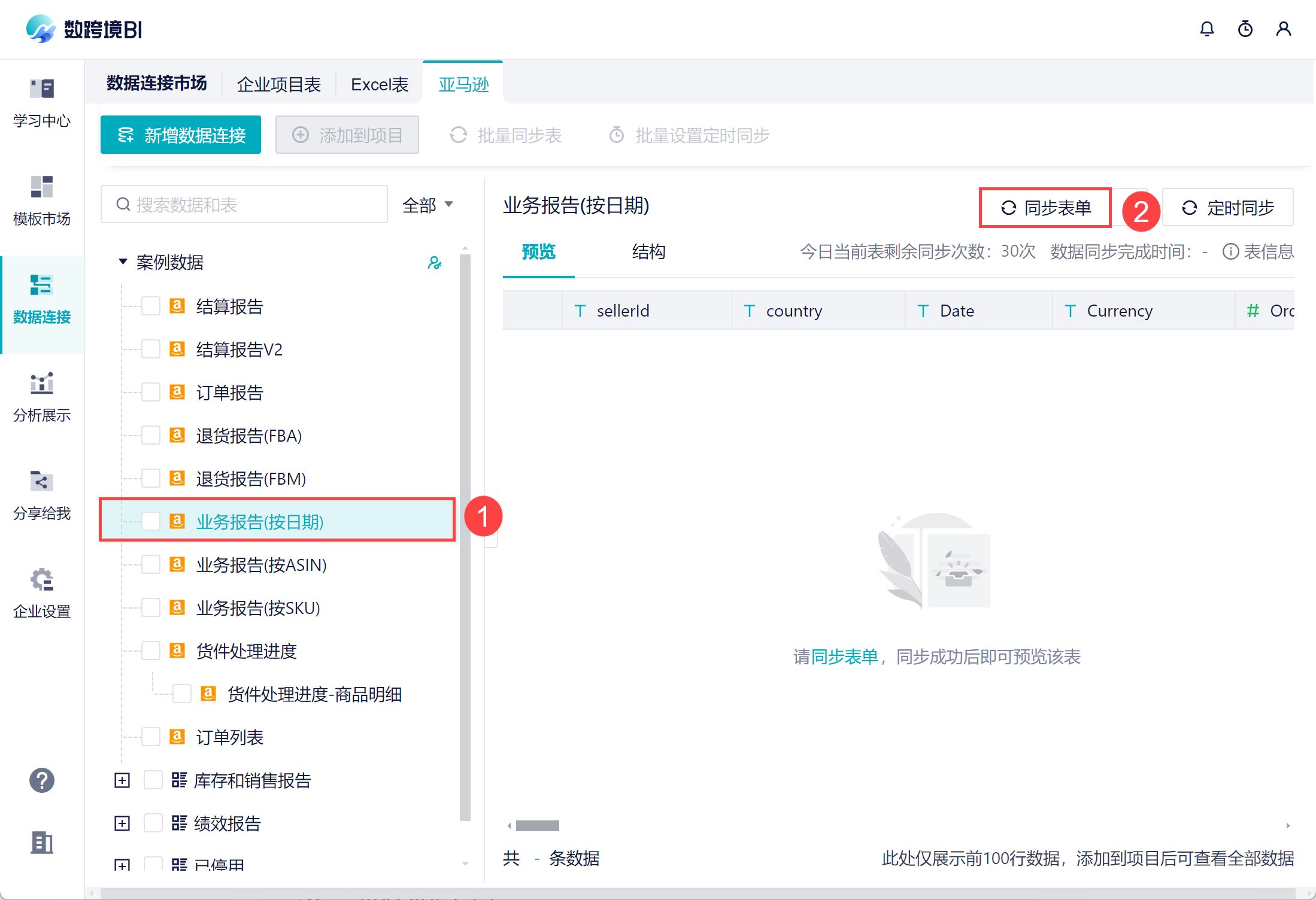The image size is (1316, 900).
Task: Collapse the 案例数据 tree group
Action: [x=123, y=262]
